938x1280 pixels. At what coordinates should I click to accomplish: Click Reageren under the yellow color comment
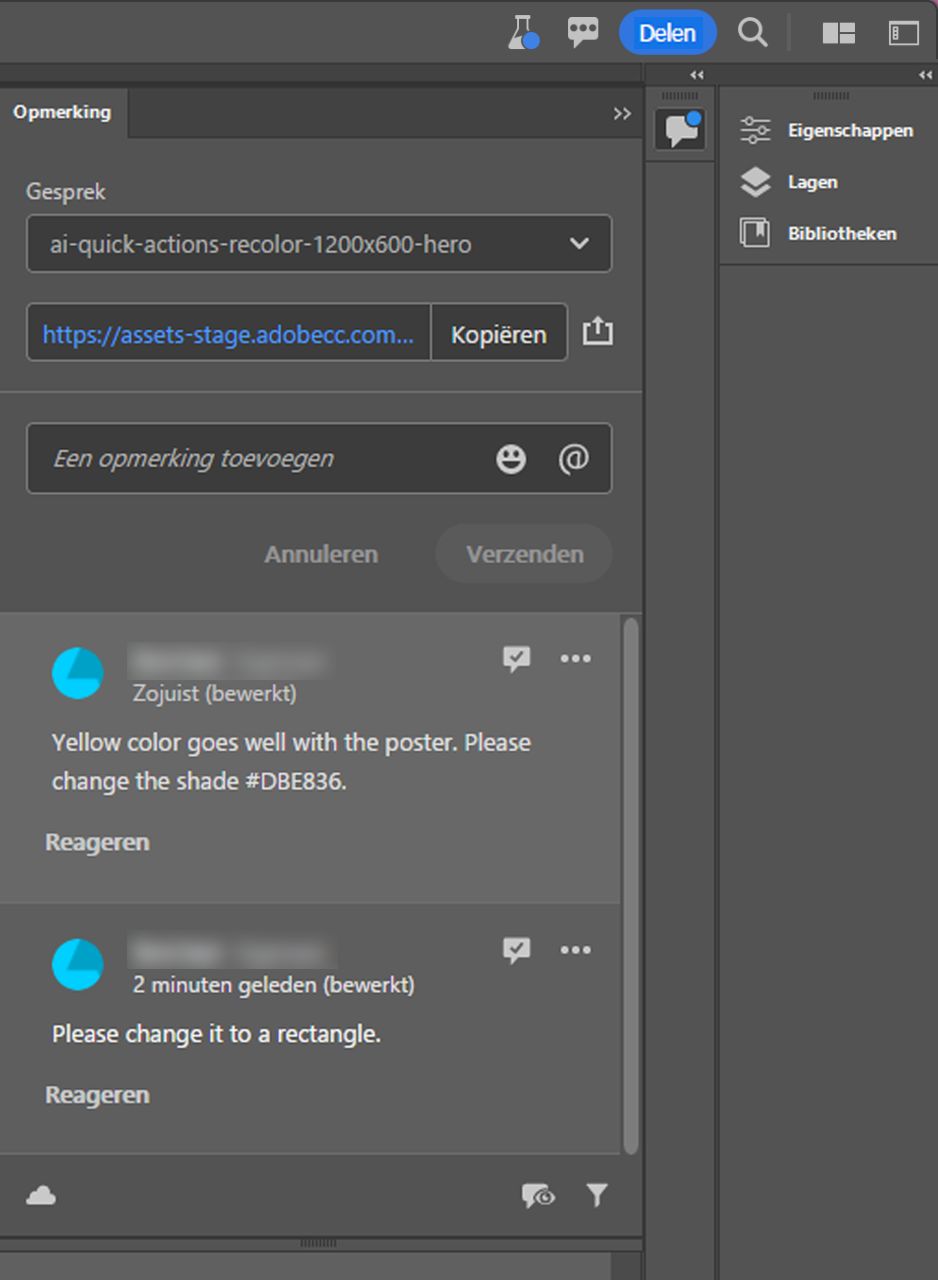[x=97, y=842]
